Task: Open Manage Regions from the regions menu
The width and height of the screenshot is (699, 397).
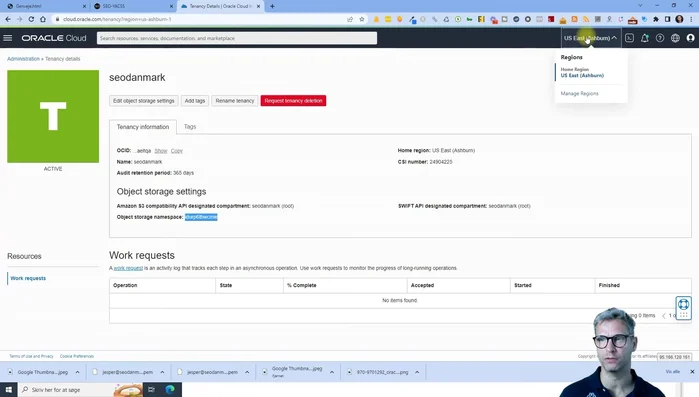Action: 579,94
